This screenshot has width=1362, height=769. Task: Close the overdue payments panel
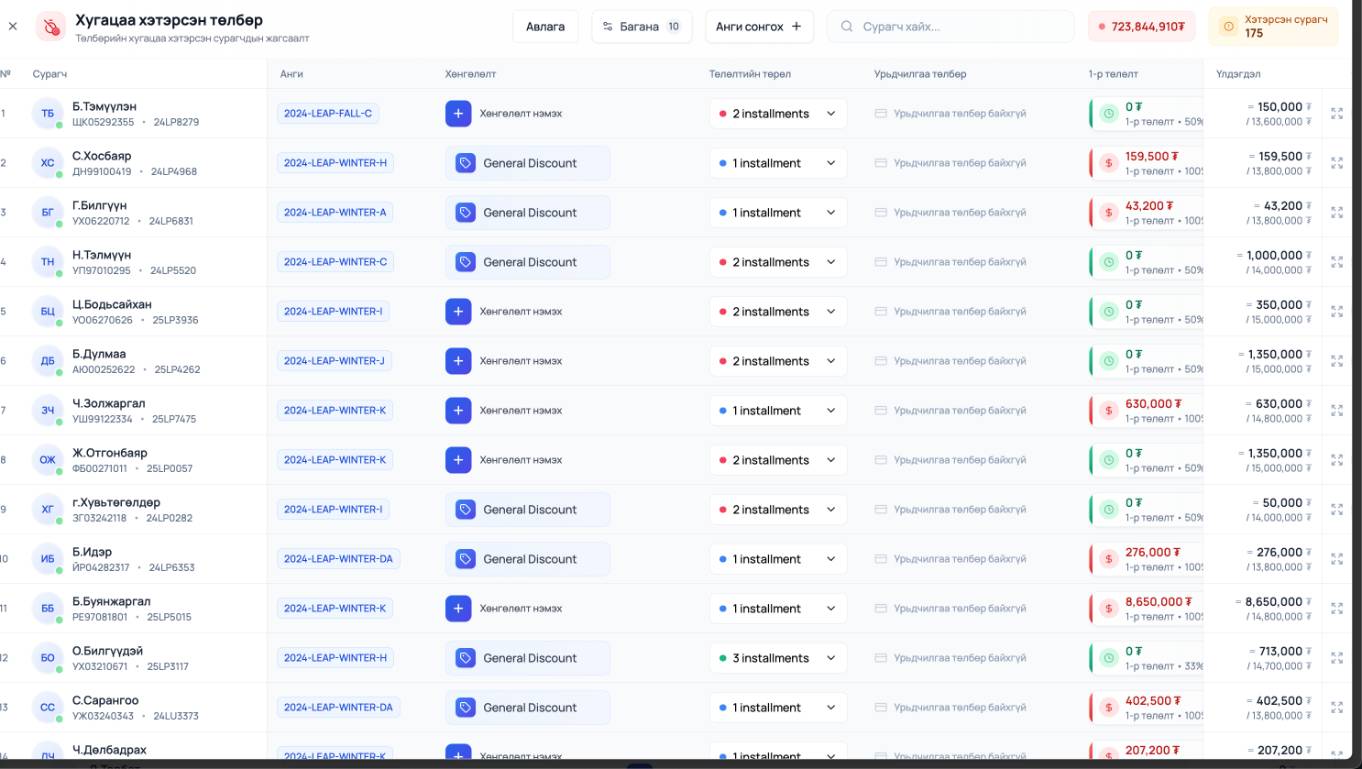(x=13, y=27)
